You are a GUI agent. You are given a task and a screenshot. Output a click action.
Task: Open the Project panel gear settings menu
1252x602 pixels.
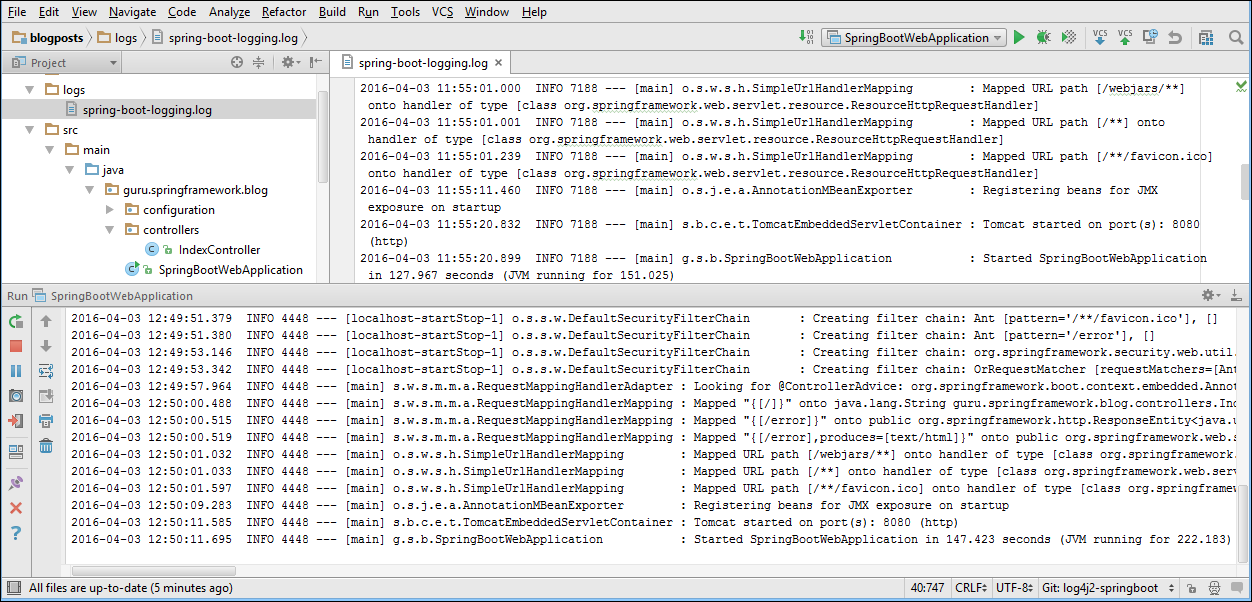290,62
